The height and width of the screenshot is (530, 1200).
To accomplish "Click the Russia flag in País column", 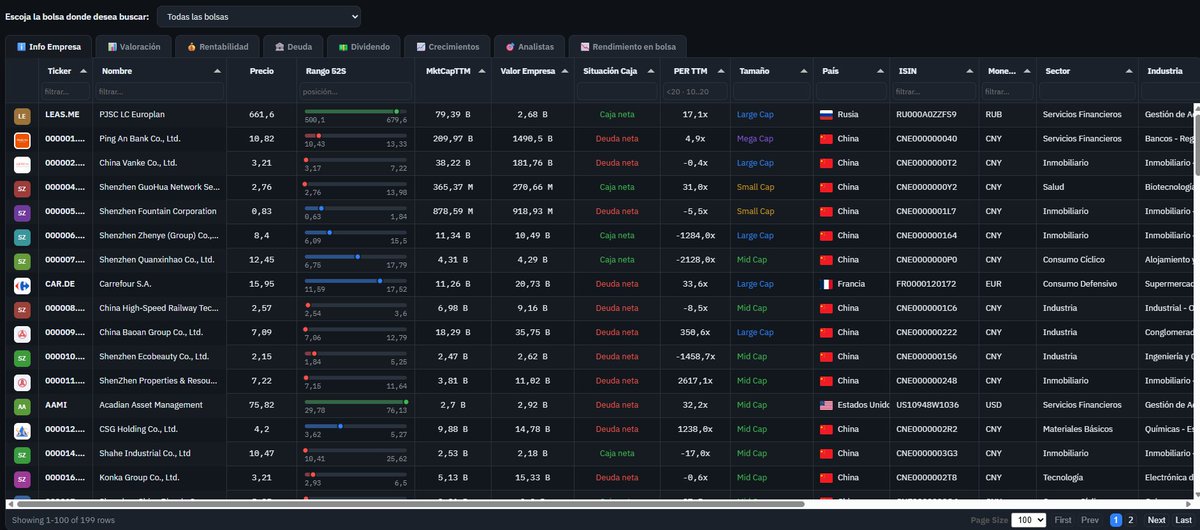I will 826,115.
